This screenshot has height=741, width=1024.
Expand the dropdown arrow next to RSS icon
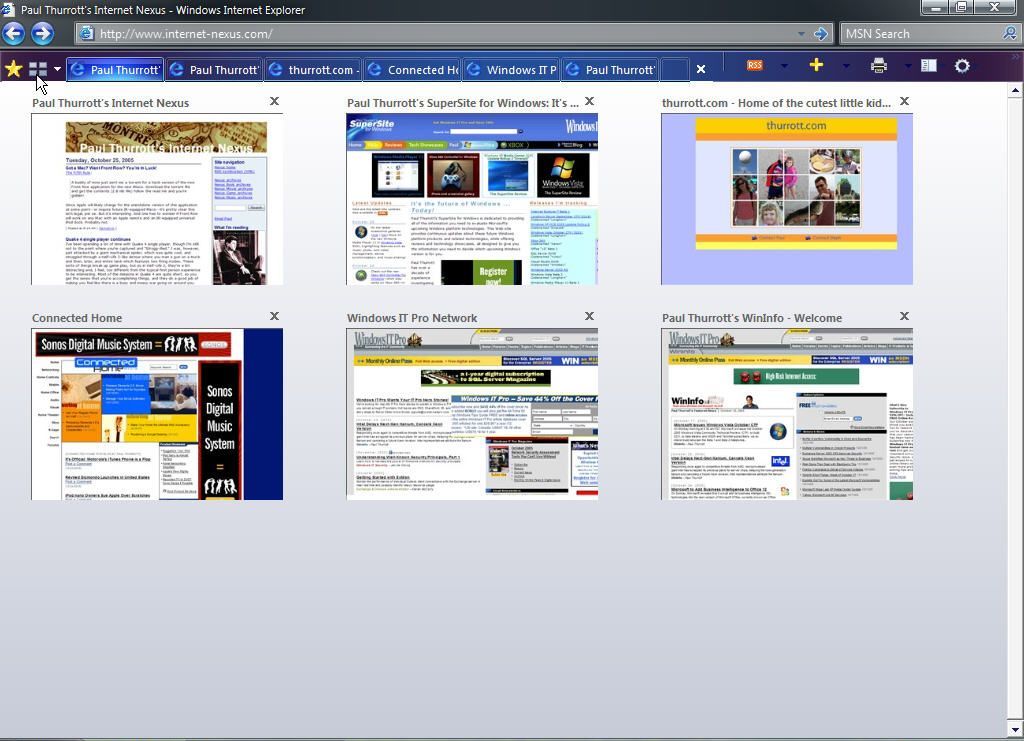(784, 65)
